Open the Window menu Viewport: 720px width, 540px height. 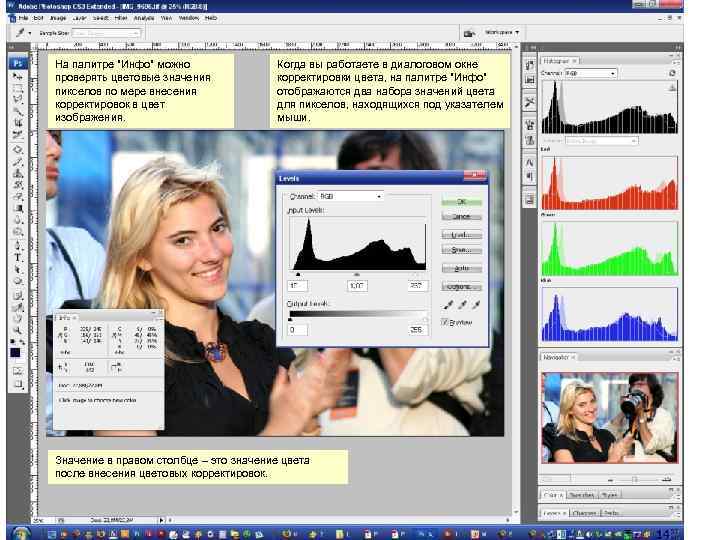188,18
